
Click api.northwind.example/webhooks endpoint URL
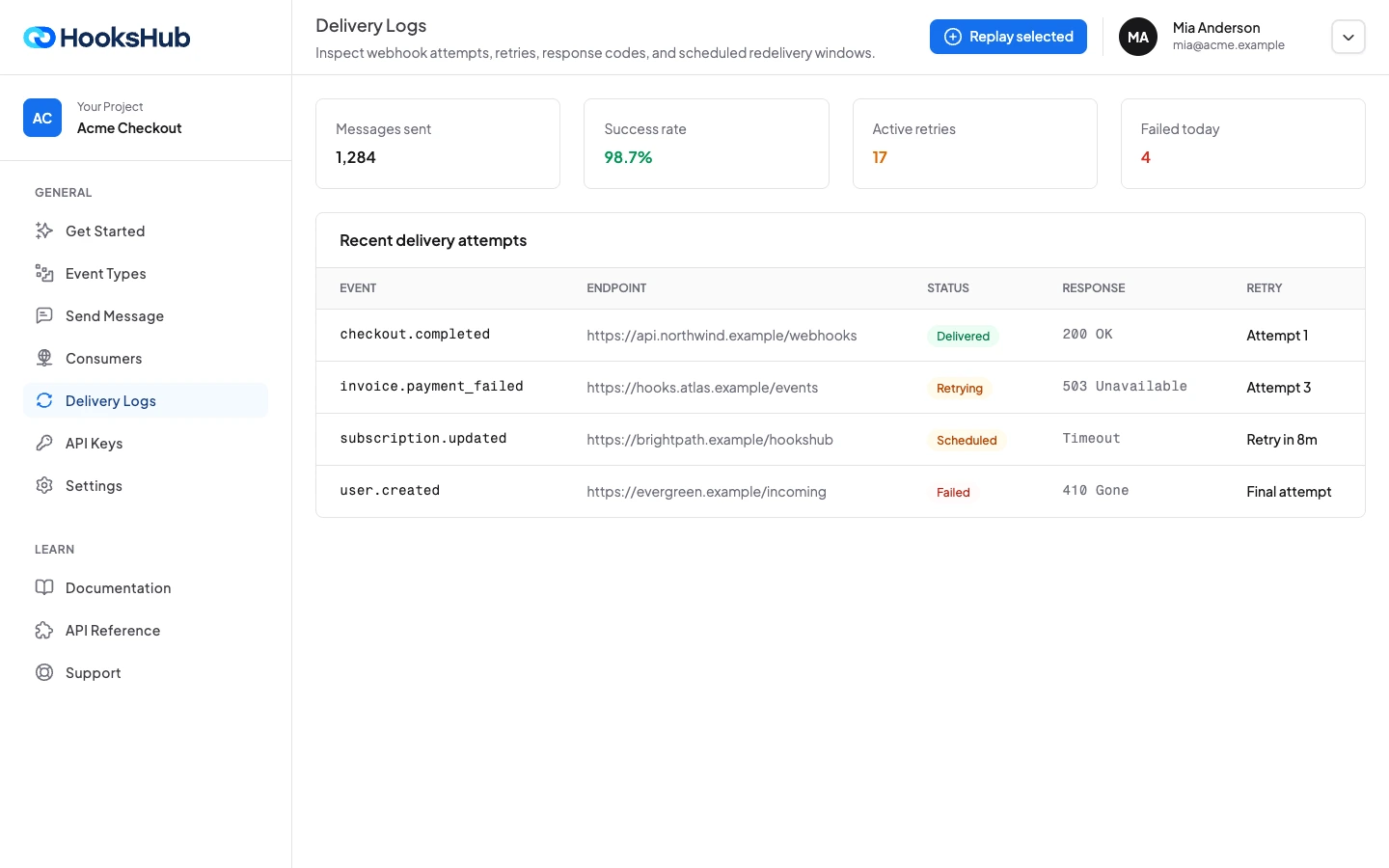722,336
